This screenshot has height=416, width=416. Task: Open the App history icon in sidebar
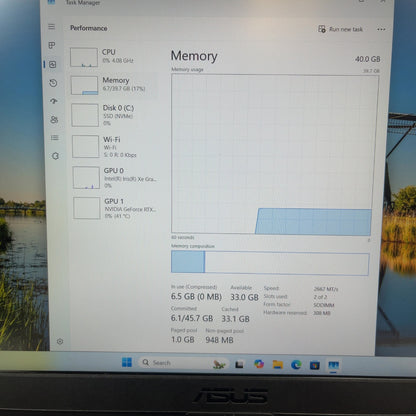[53, 83]
